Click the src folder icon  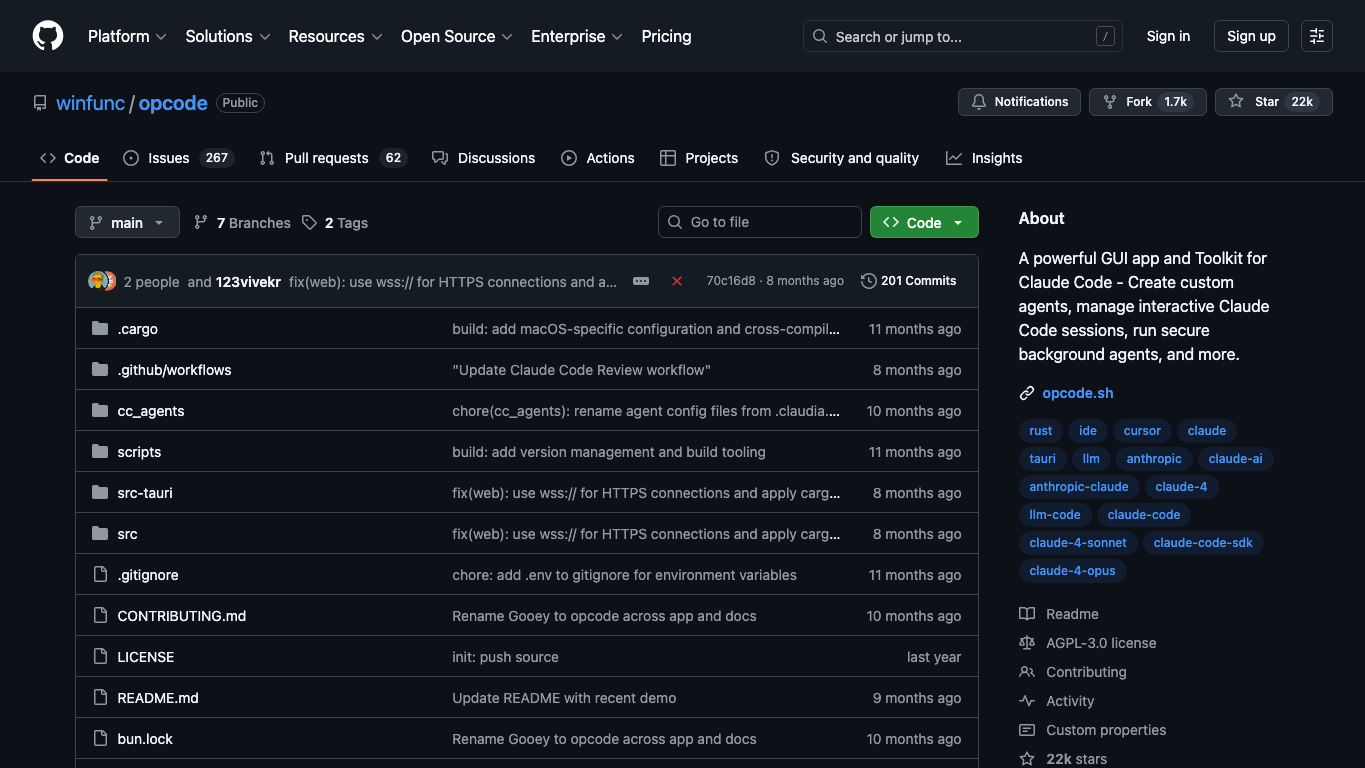(x=100, y=534)
